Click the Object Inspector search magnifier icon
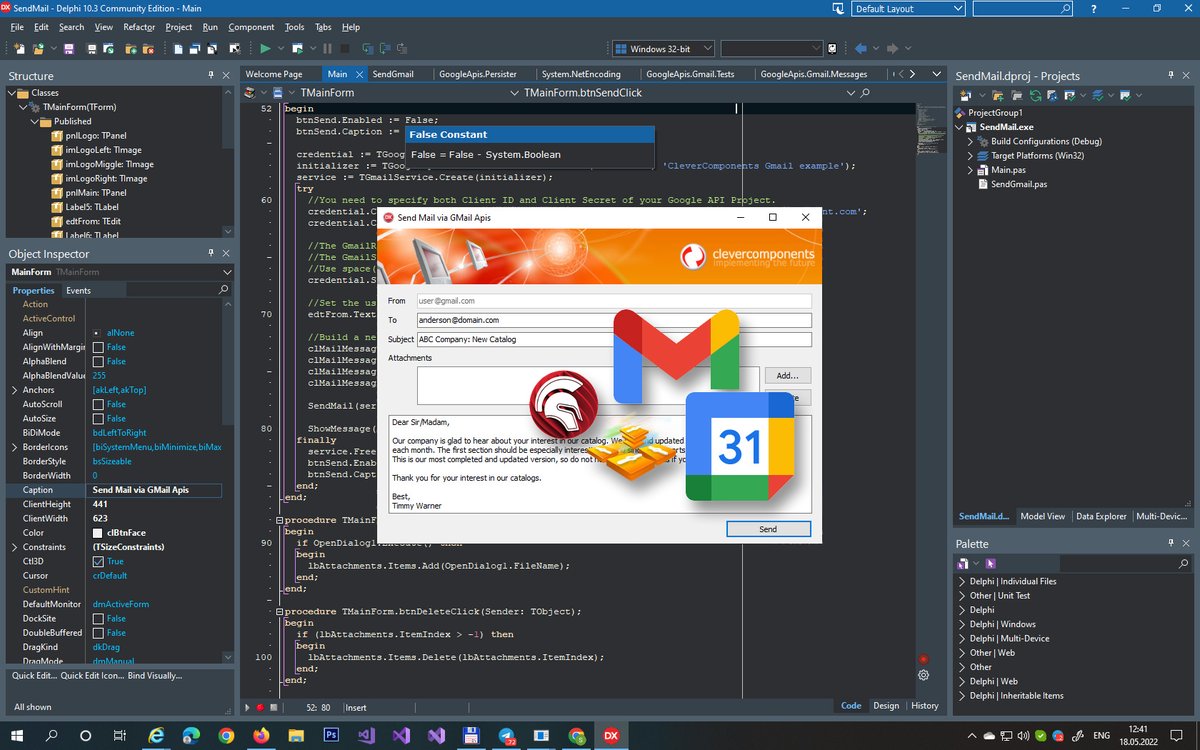This screenshot has width=1200, height=750. click(223, 290)
